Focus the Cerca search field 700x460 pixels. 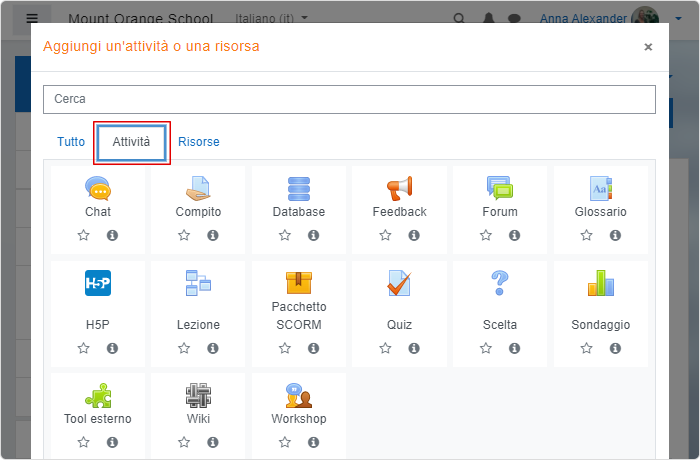pyautogui.click(x=349, y=99)
